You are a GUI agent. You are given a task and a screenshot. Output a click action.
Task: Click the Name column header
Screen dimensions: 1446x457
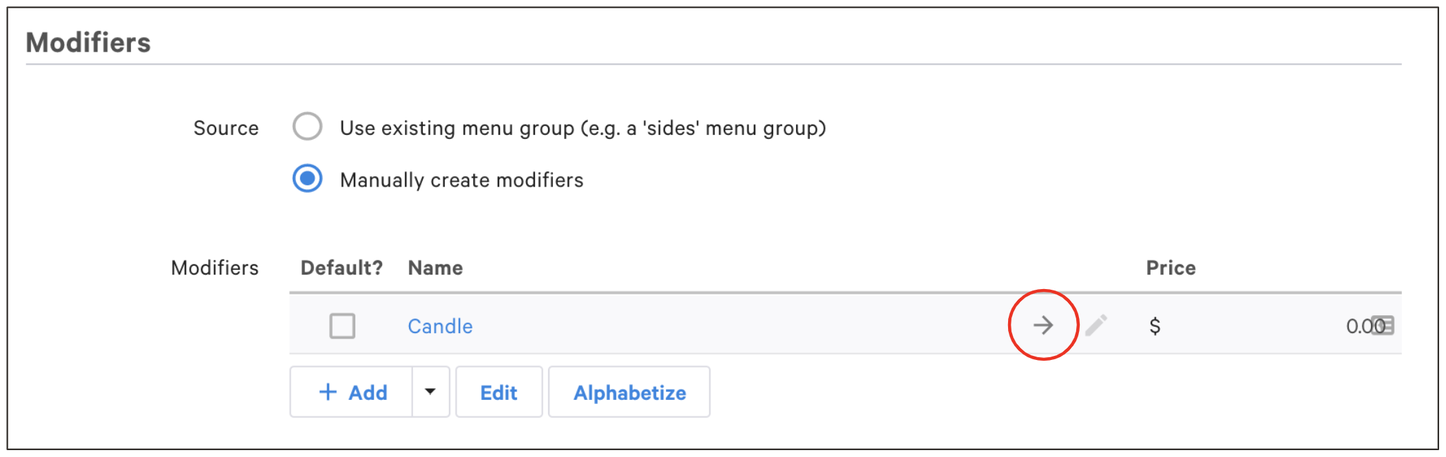click(435, 268)
